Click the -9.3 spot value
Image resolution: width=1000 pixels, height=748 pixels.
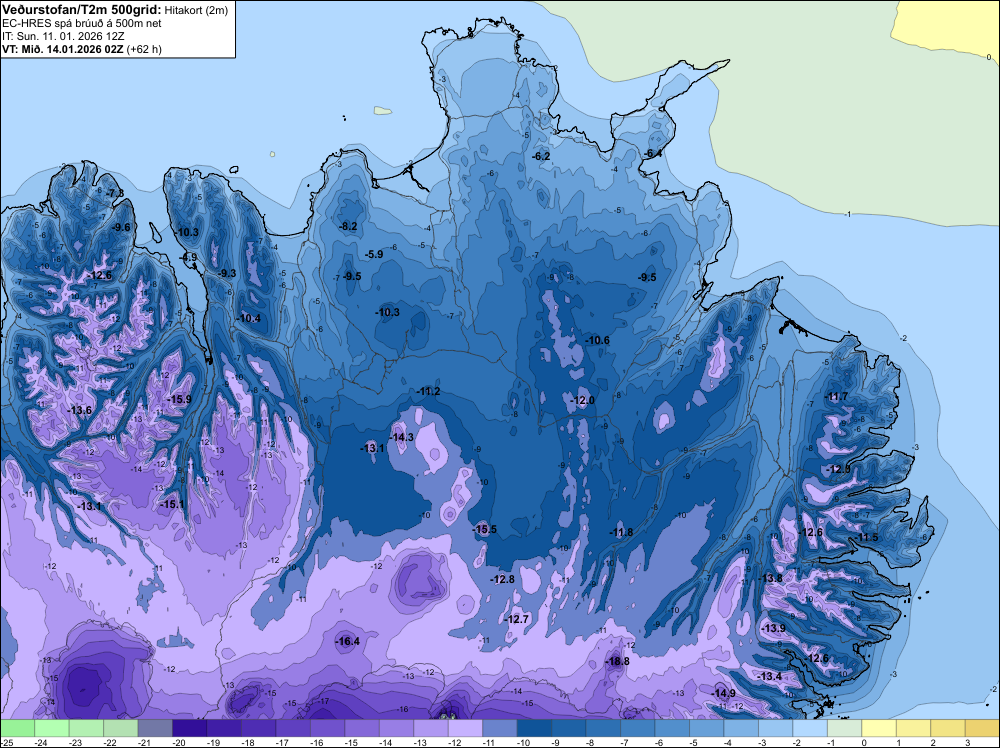click(x=227, y=273)
